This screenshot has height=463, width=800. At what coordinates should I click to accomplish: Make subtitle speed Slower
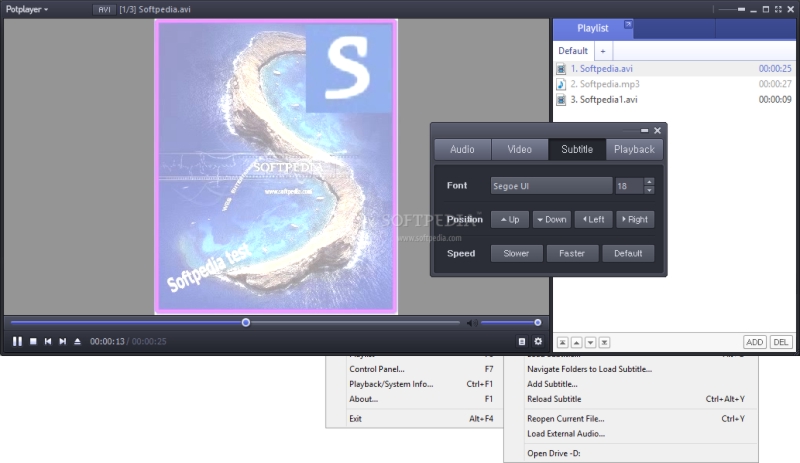click(516, 253)
